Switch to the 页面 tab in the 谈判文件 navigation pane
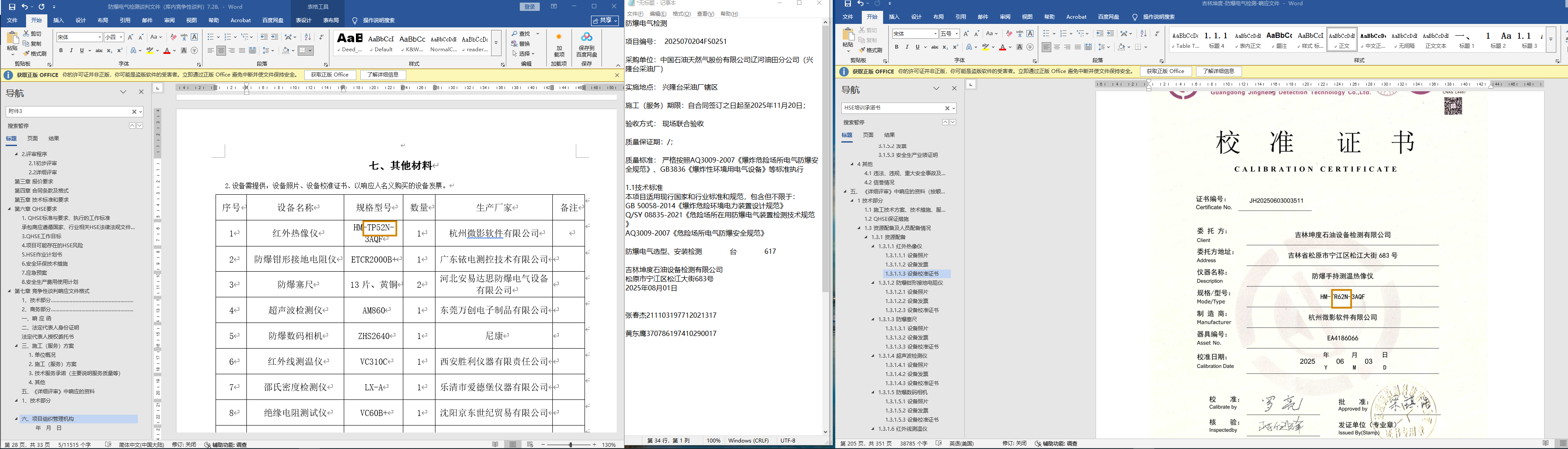Viewport: 1568px width, 449px height. tap(33, 138)
